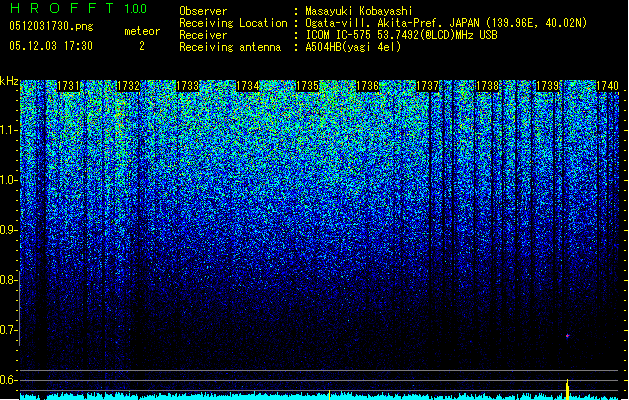Image resolution: width=629 pixels, height=400 pixels.
Task: Click the 1.0 kHz axis tick label
Action: coord(9,180)
